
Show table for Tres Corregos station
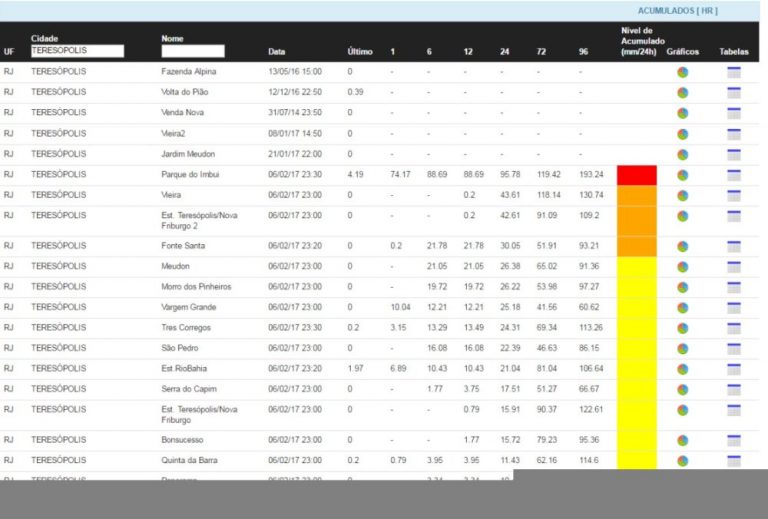(733, 328)
